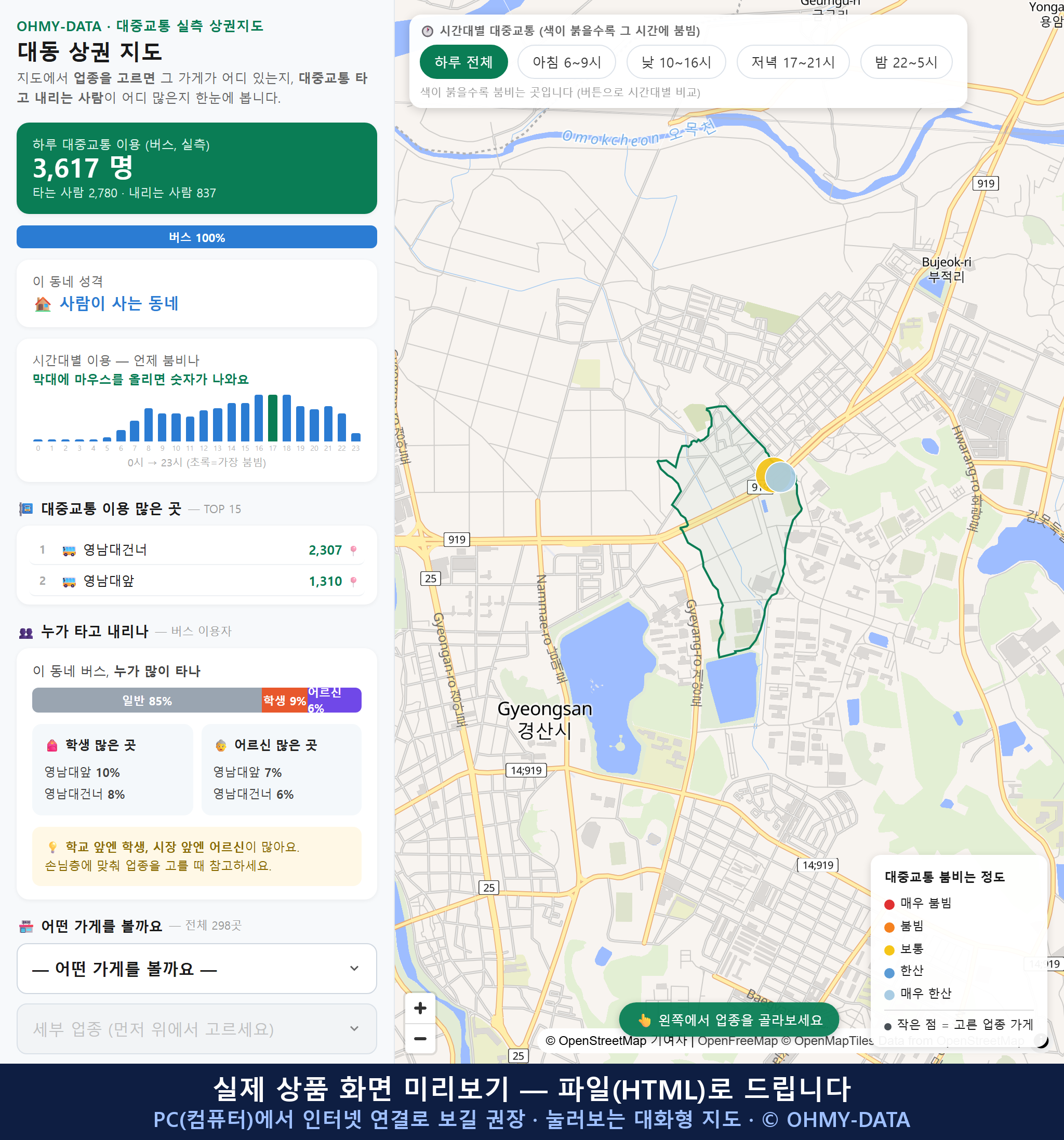Click 영남대건너 8% in student card

85,794
